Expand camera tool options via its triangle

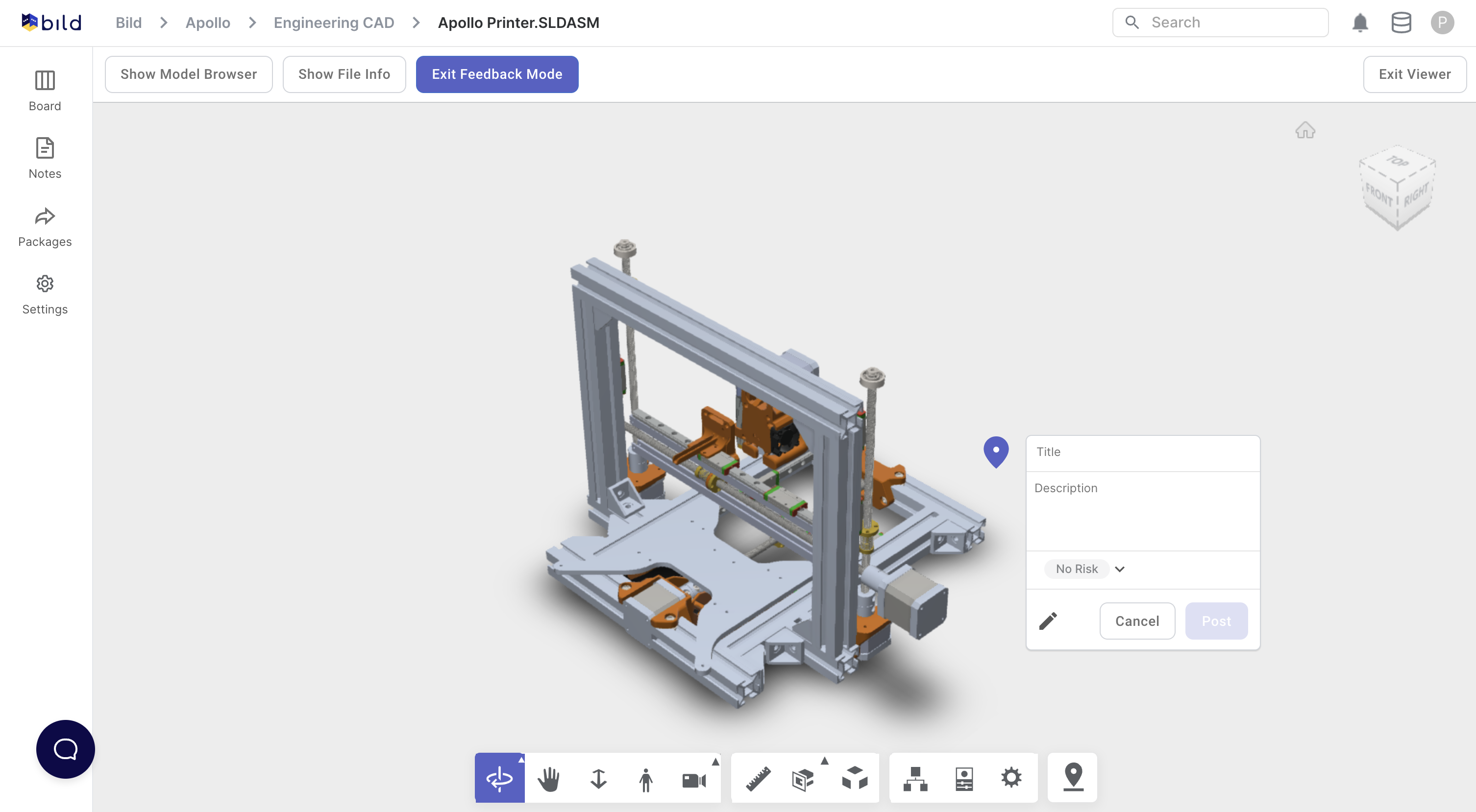(x=715, y=762)
